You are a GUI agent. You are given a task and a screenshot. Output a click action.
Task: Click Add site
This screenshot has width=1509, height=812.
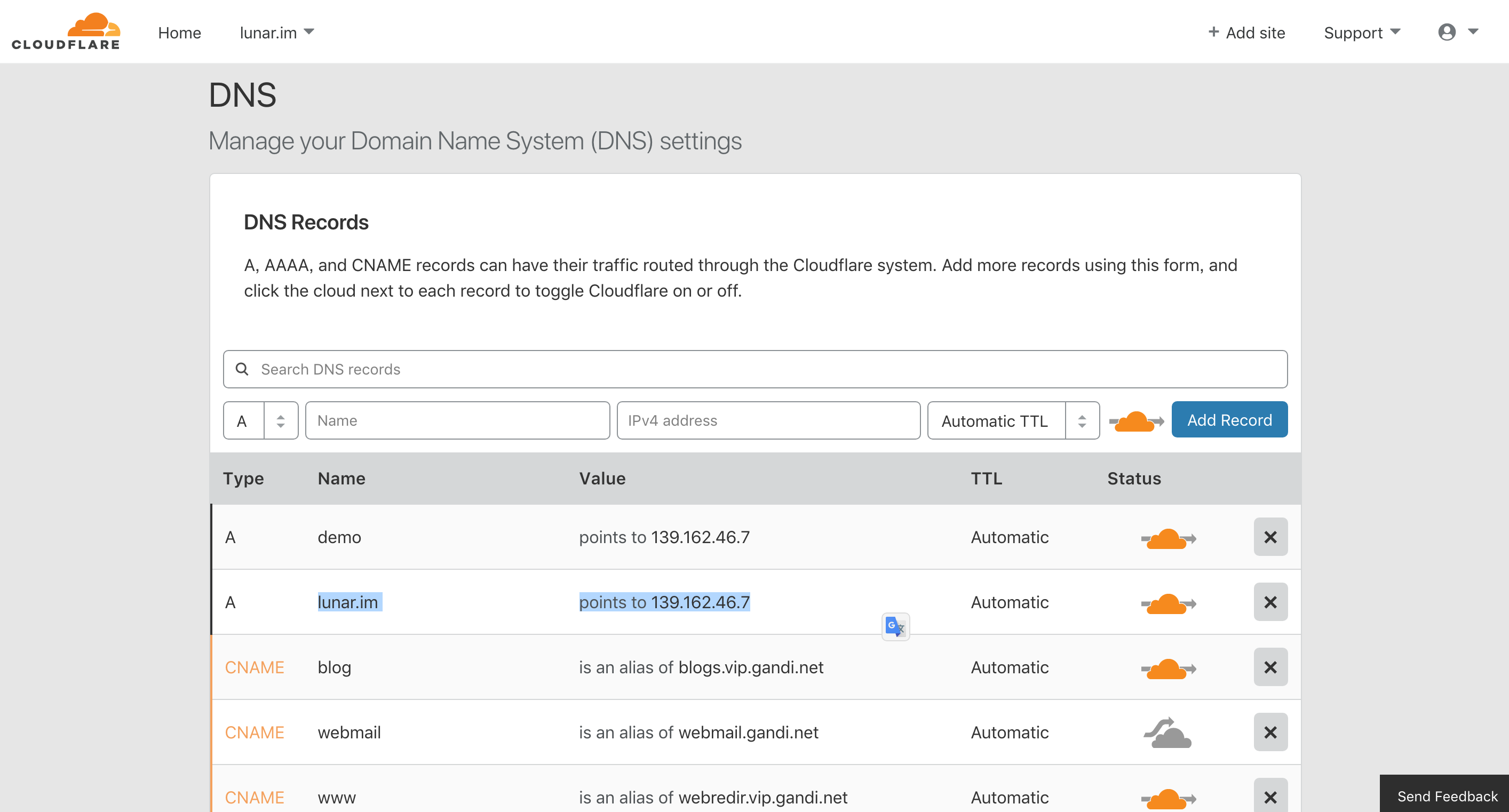tap(1246, 33)
